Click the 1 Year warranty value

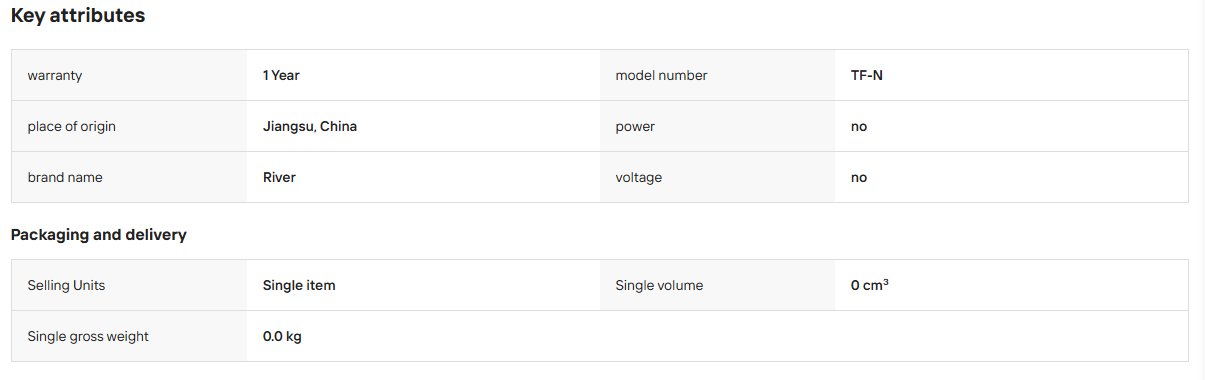tap(281, 76)
